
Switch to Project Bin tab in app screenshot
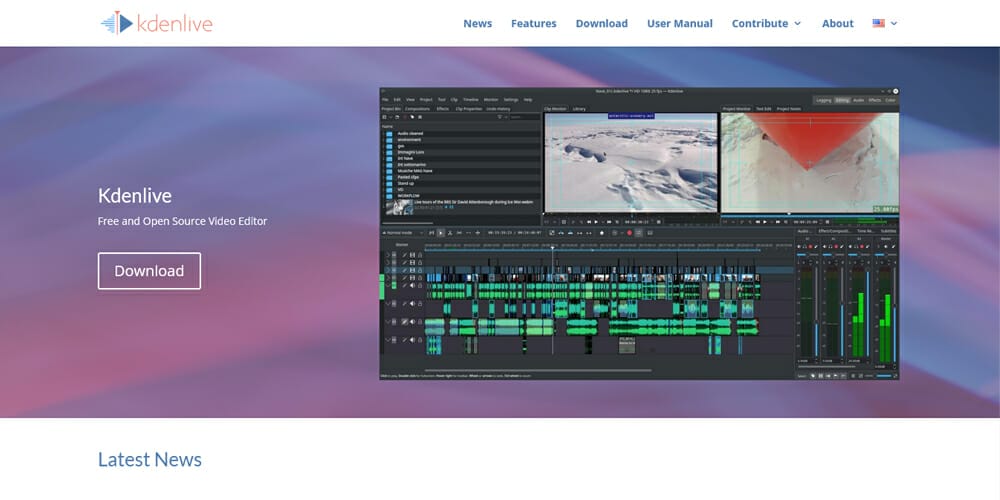tap(391, 109)
